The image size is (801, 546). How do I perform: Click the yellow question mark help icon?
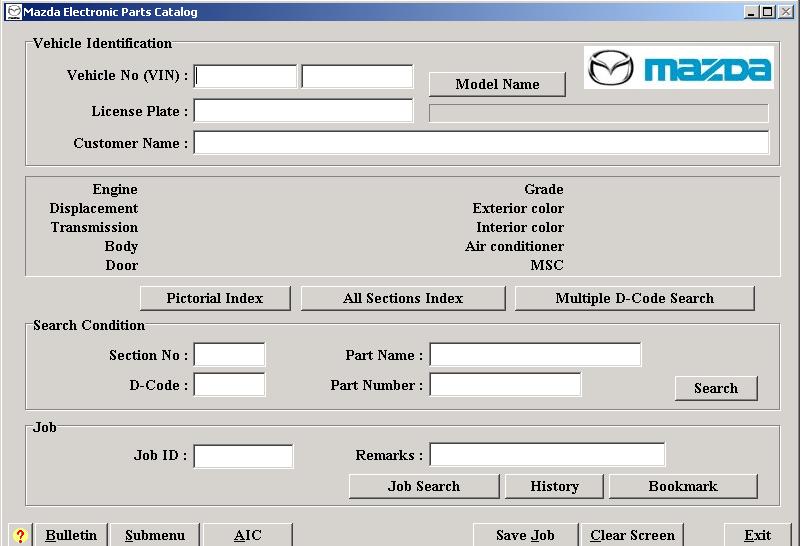coord(20,535)
